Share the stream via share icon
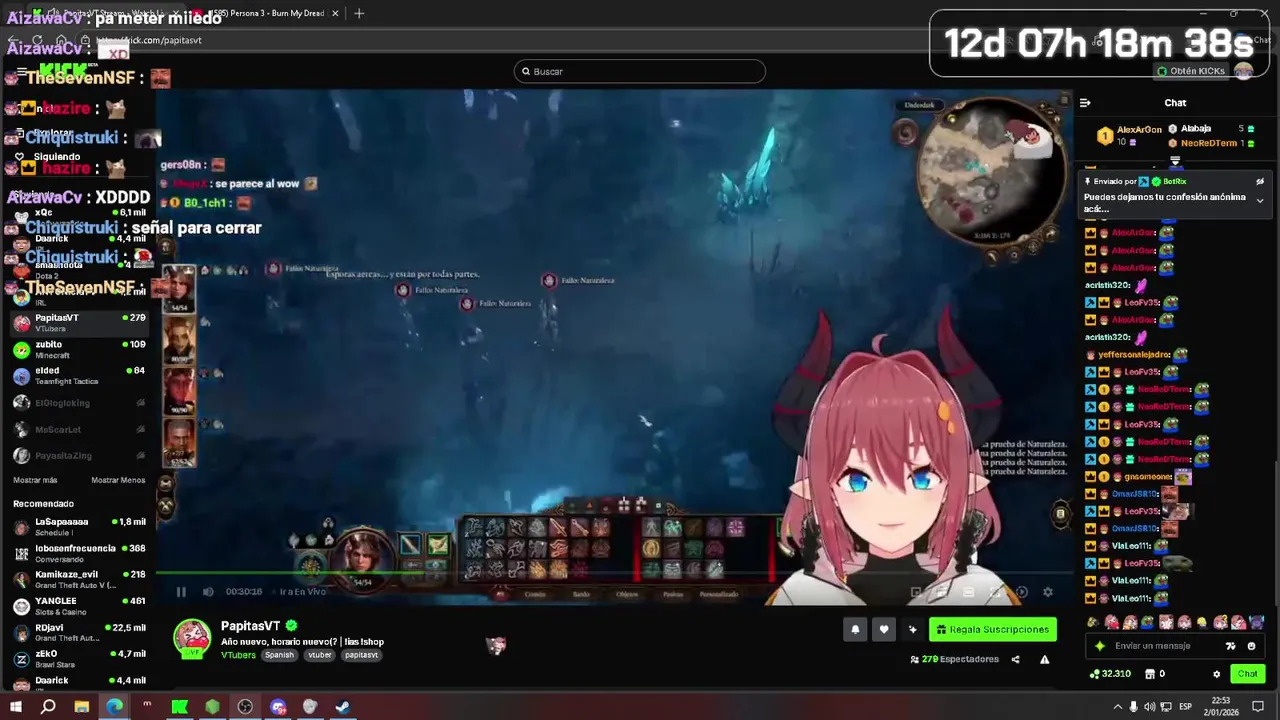The width and height of the screenshot is (1280, 720). point(1015,660)
